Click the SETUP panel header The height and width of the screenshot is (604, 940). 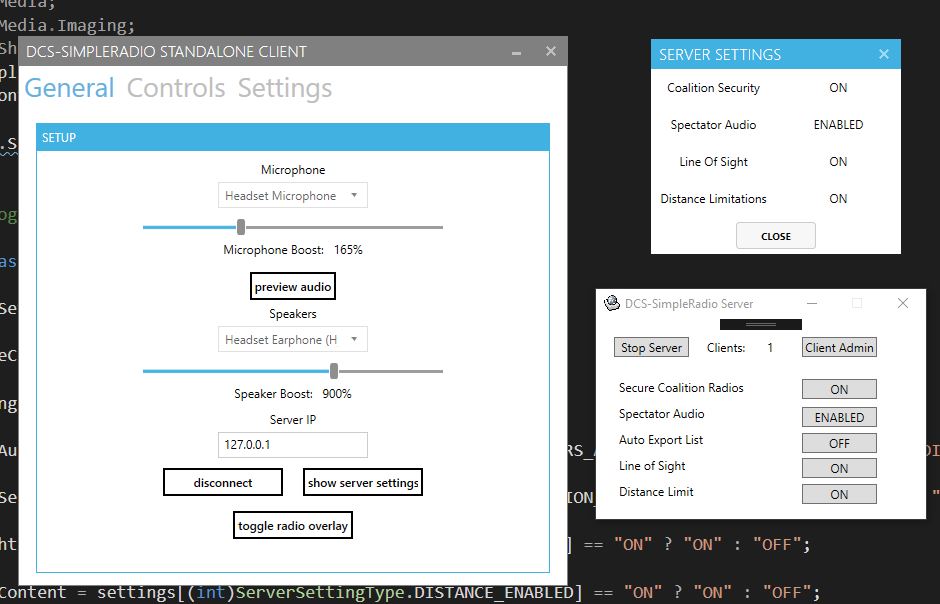[x=293, y=137]
